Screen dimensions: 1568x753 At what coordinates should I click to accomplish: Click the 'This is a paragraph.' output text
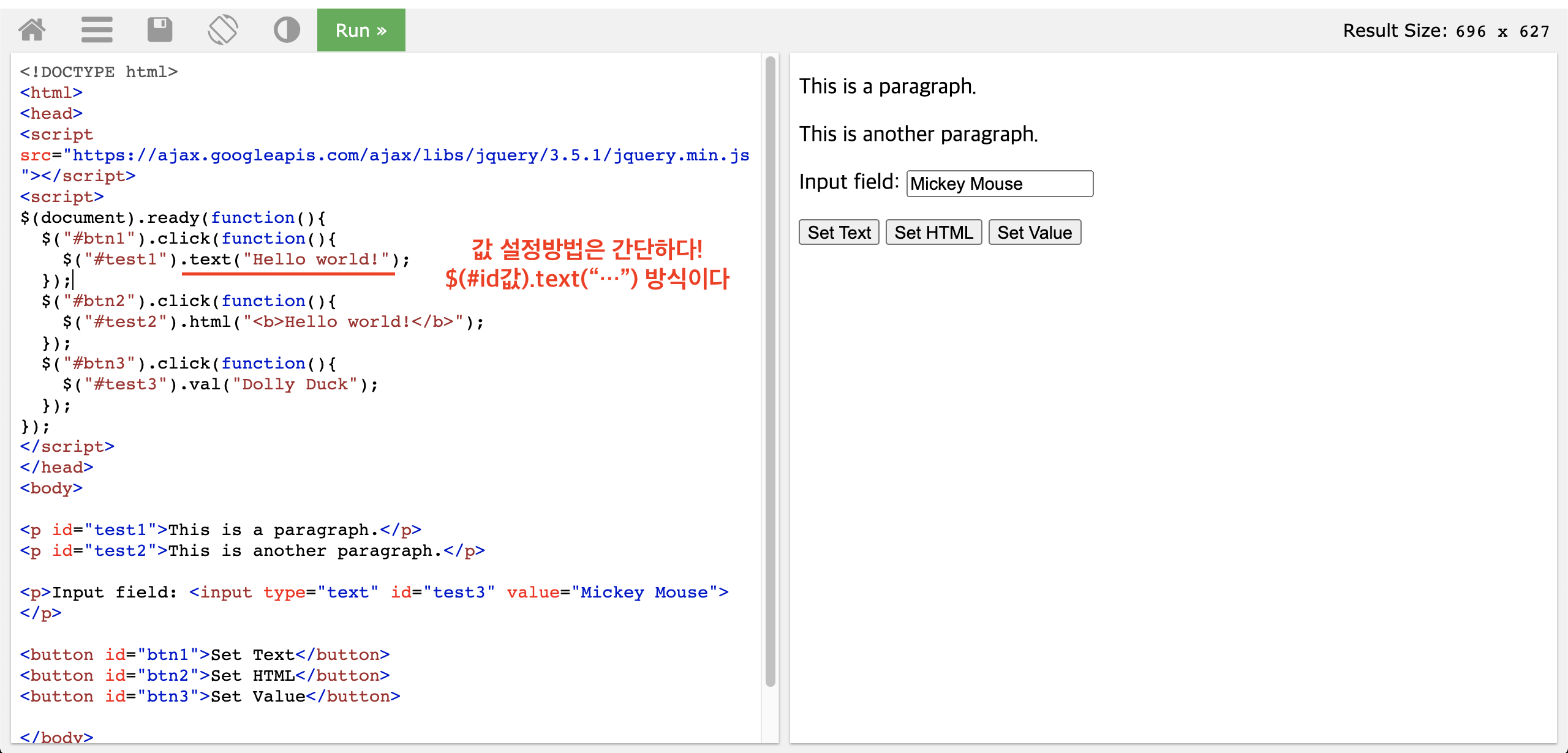click(888, 86)
